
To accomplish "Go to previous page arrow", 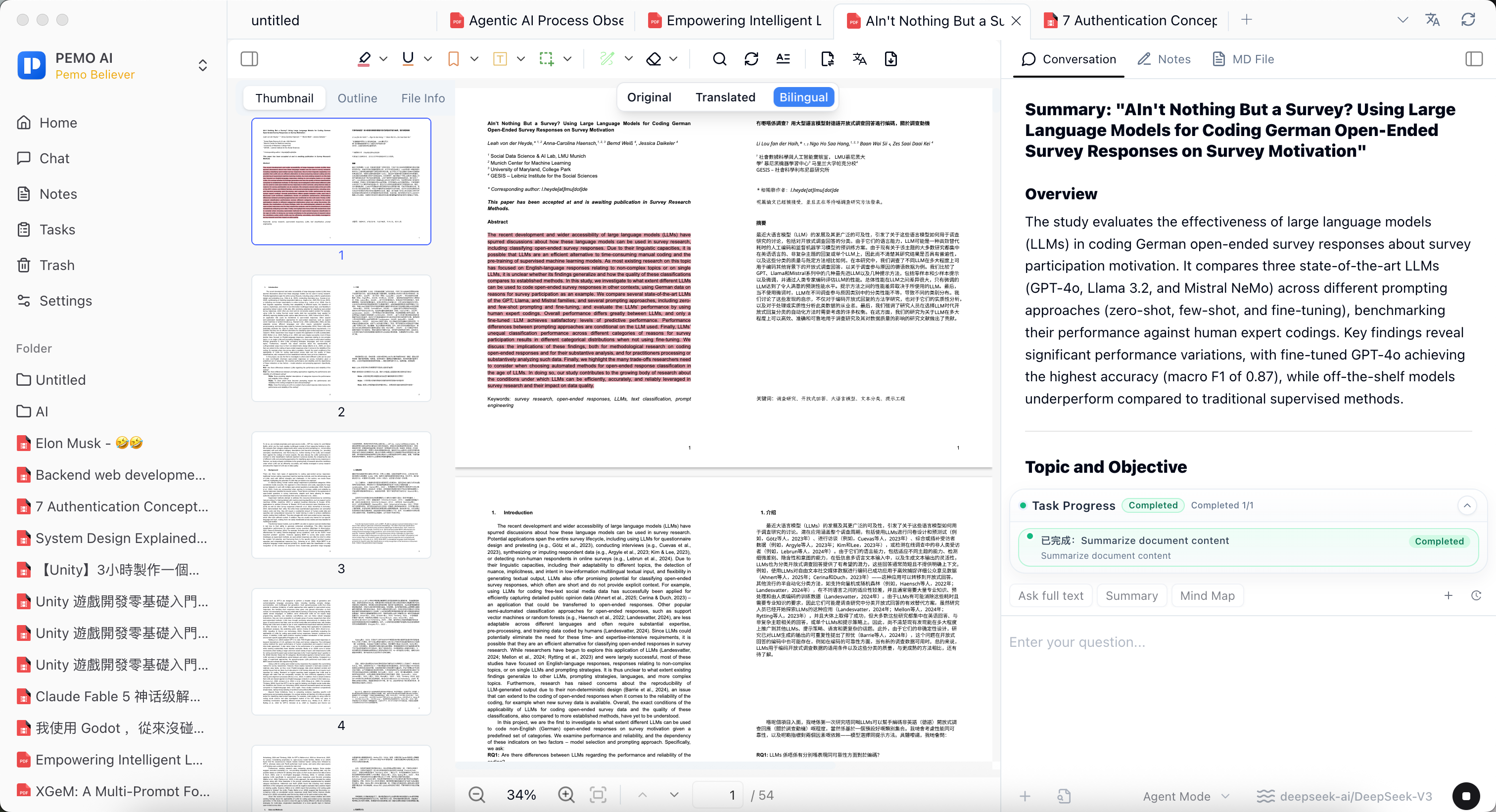I will (642, 795).
